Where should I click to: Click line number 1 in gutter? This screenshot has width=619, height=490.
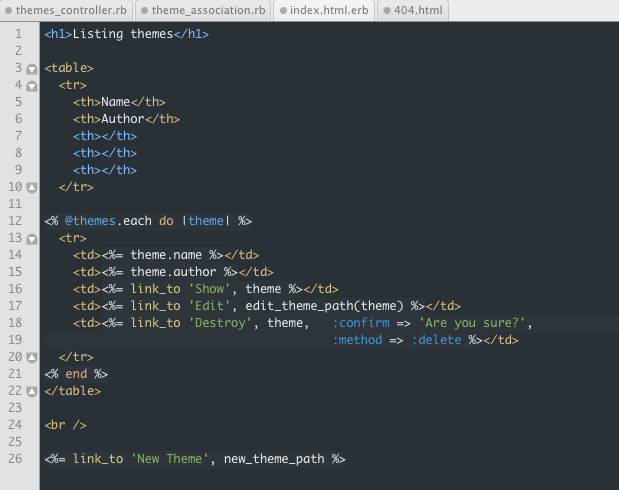19,34
